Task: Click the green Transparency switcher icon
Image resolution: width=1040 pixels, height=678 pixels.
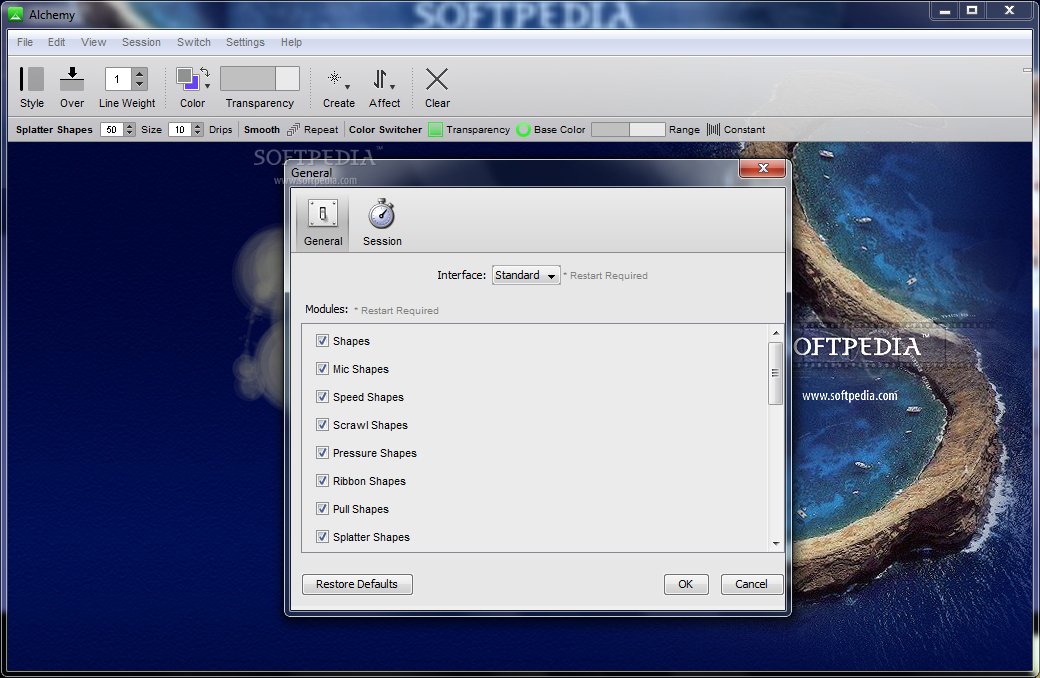Action: point(435,129)
